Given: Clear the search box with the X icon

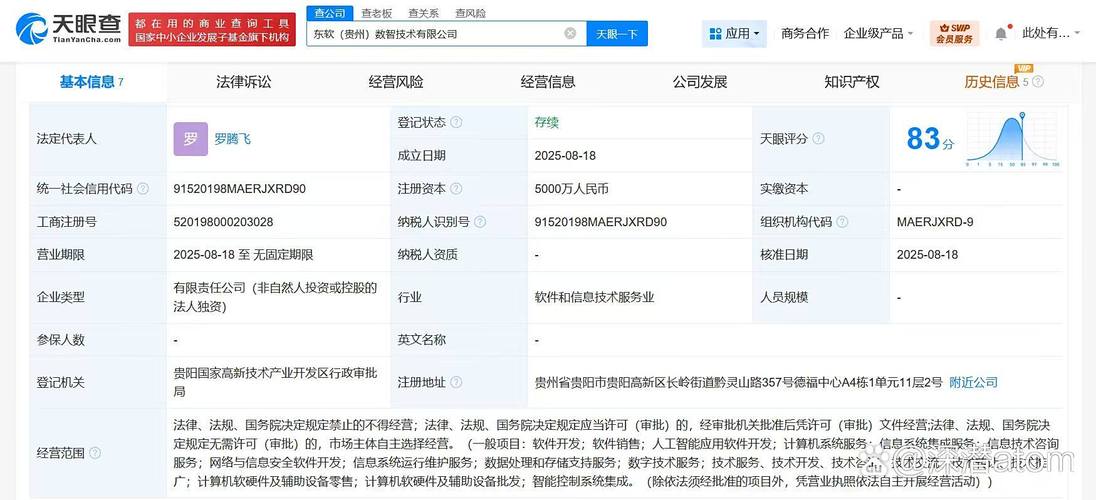Looking at the screenshot, I should [x=570, y=34].
